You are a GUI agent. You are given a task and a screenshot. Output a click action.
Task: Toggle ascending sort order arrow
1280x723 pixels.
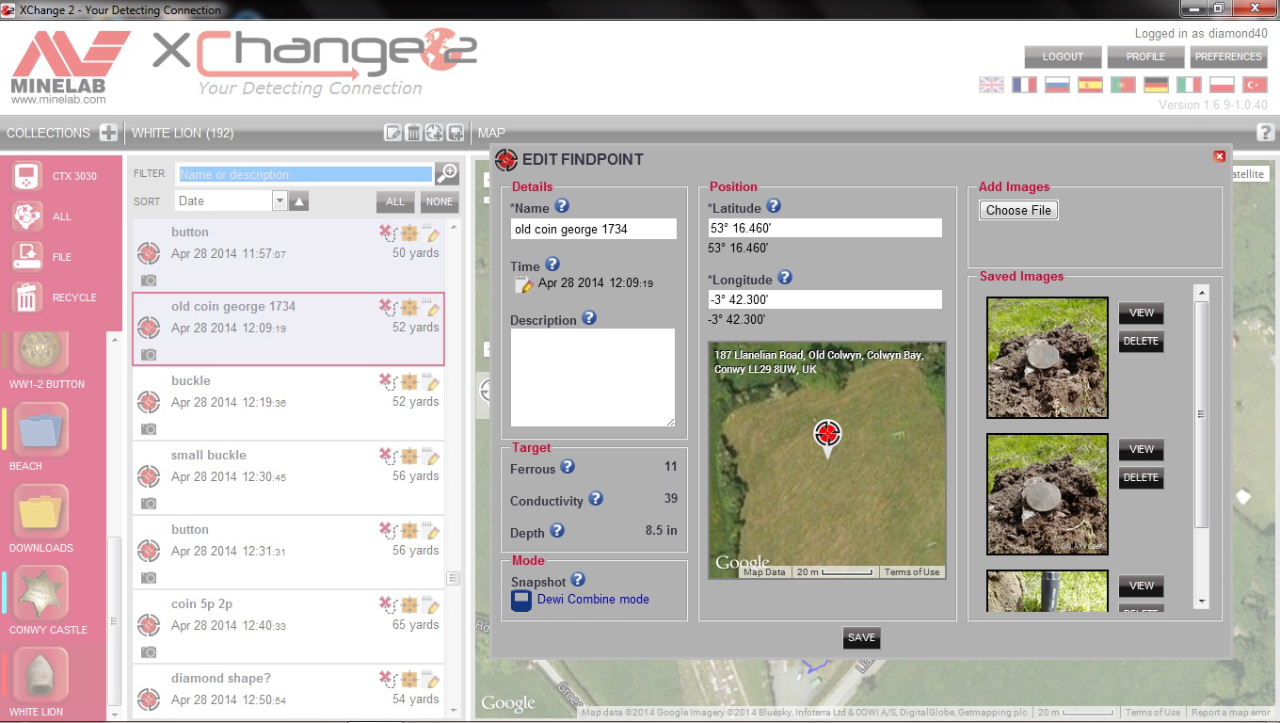[x=299, y=201]
